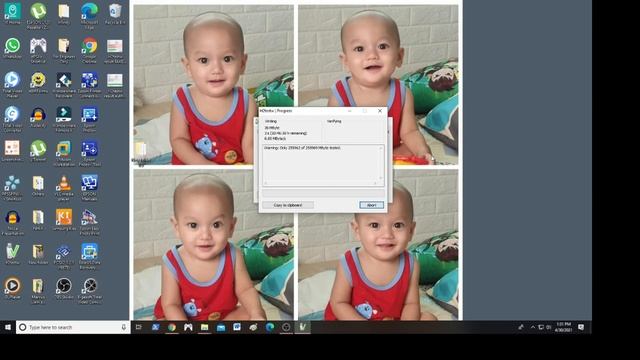Screen dimensions: 640x360
Task: Select the top-right baby photo
Action: click(x=378, y=84)
